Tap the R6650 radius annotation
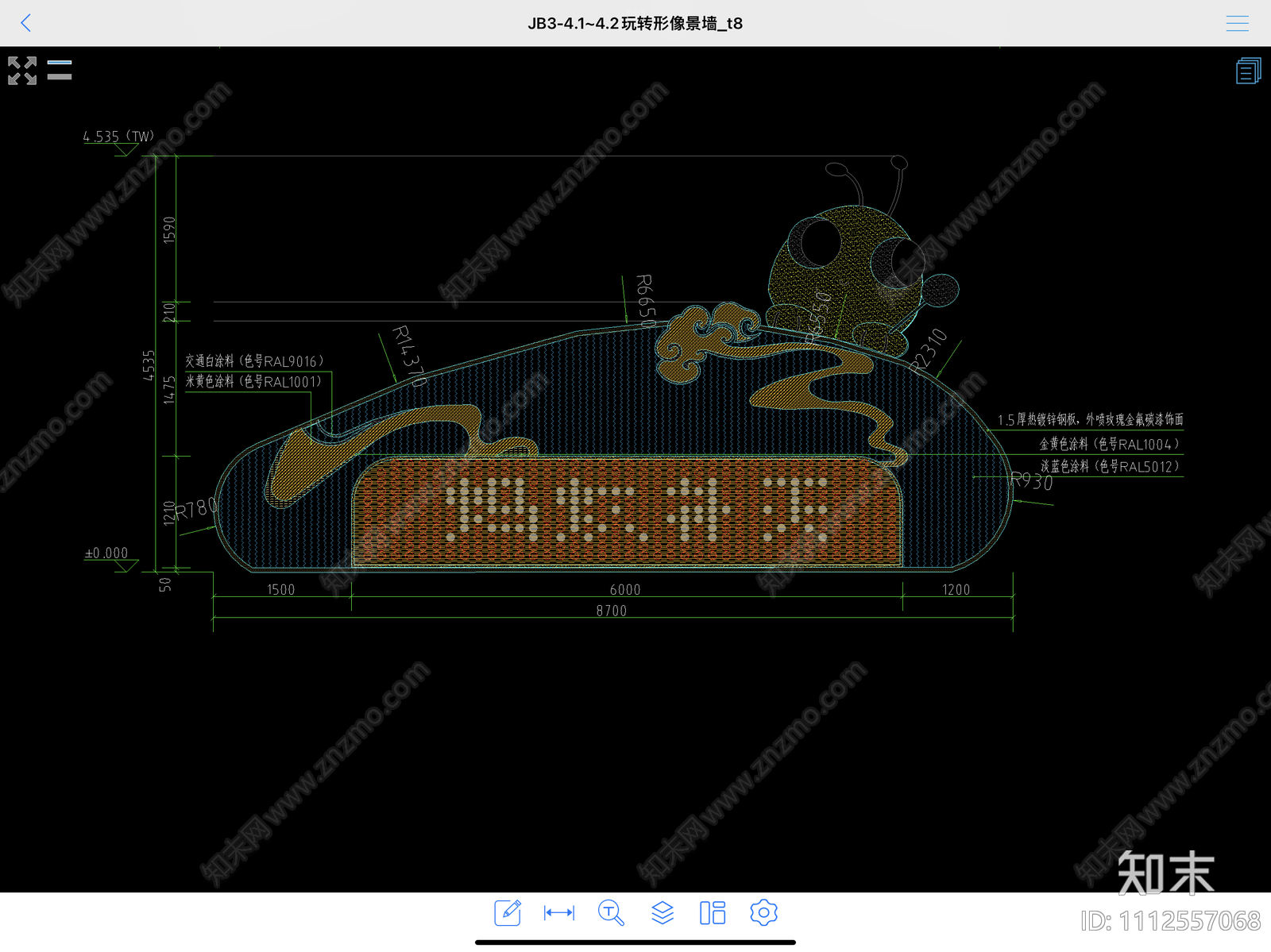 click(646, 301)
